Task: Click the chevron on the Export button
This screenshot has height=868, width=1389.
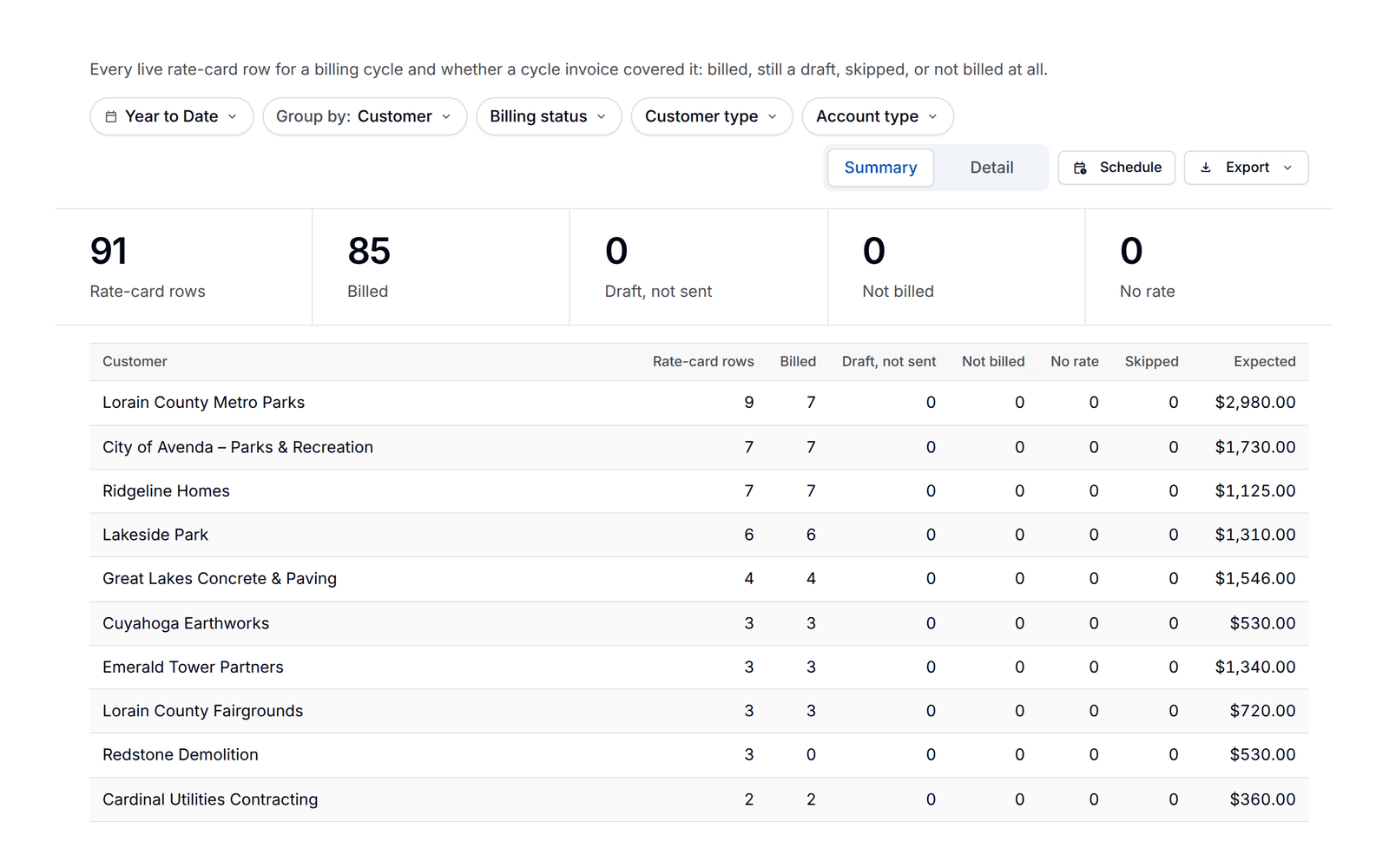Action: pyautogui.click(x=1287, y=168)
